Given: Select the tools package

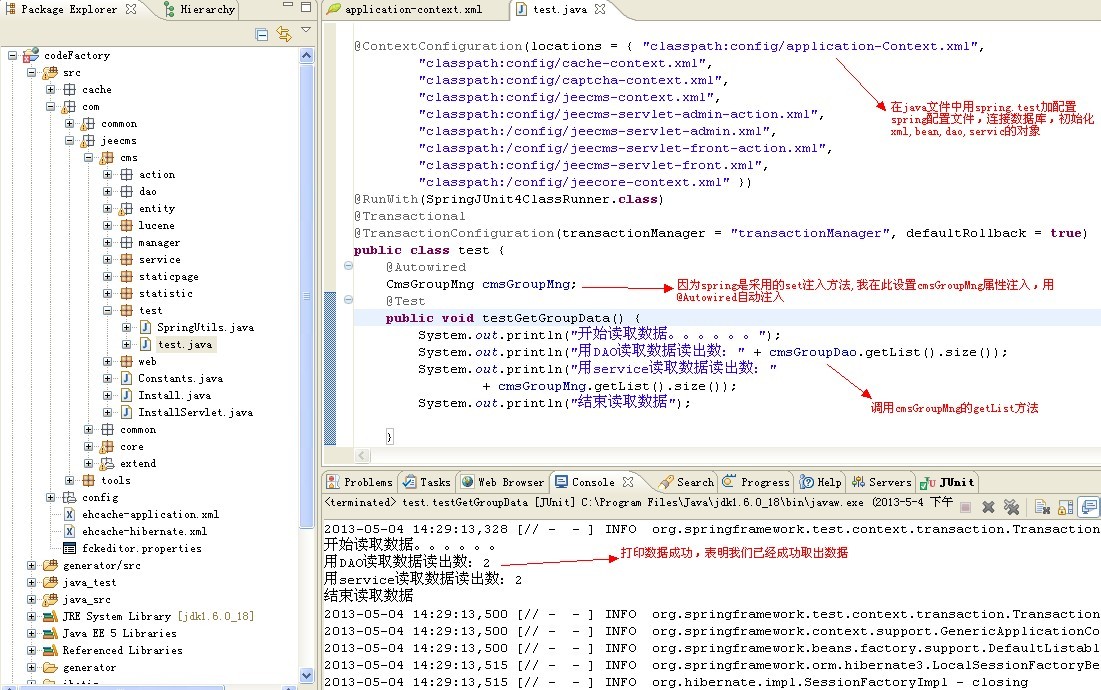Looking at the screenshot, I should coord(115,481).
